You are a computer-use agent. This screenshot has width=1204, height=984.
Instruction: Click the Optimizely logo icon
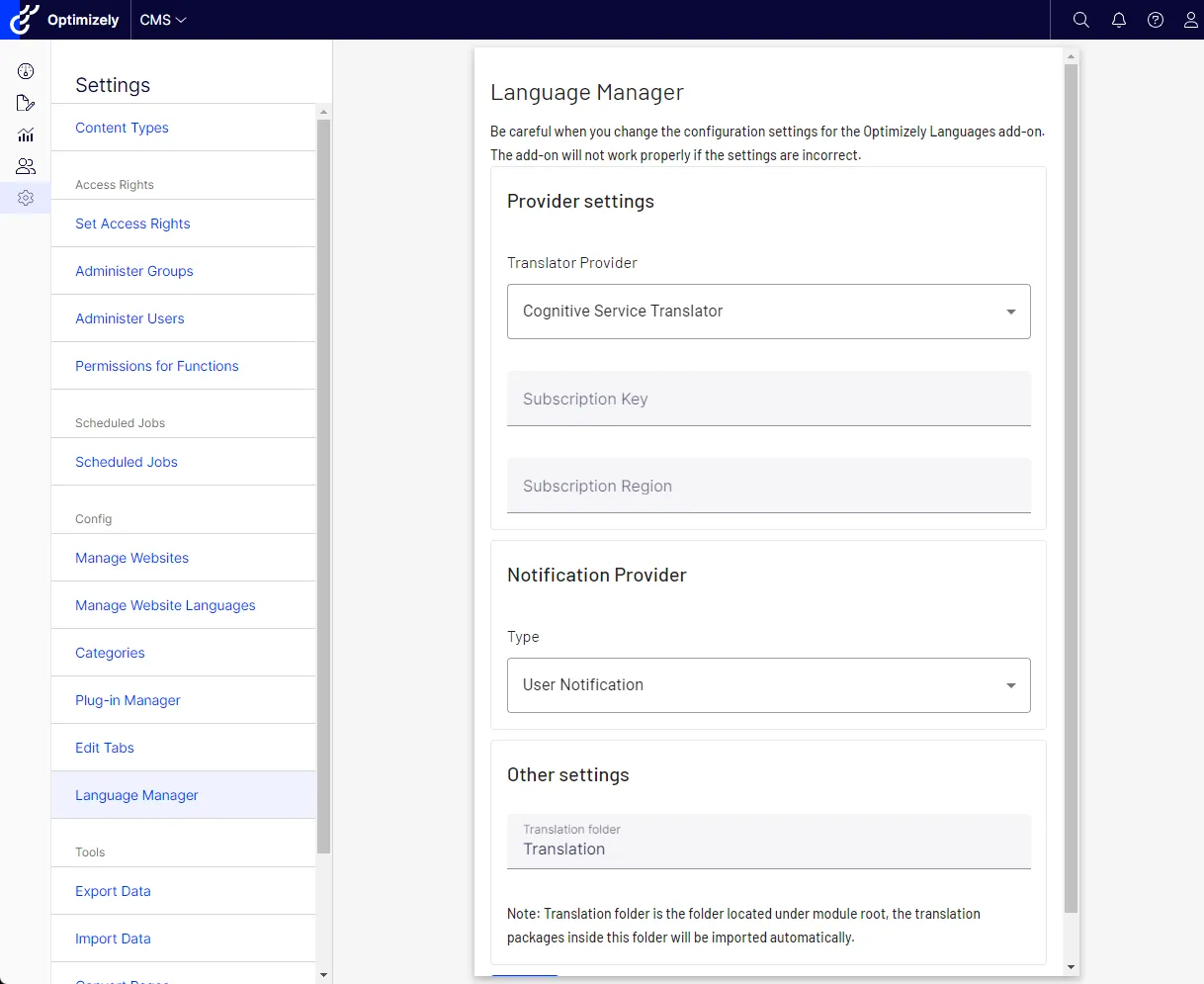[25, 19]
